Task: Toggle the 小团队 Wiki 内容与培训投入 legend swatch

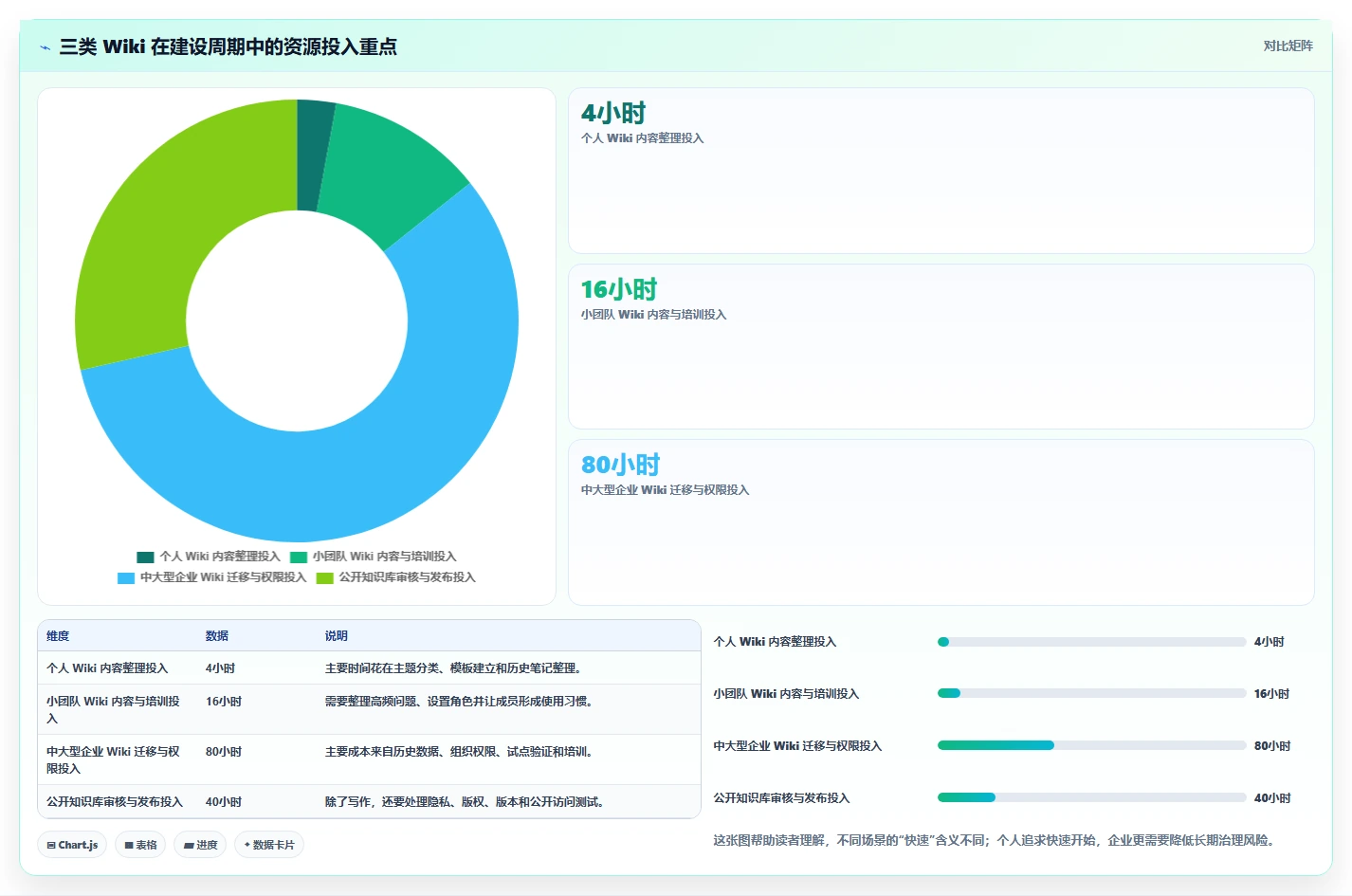Action: 299,558
